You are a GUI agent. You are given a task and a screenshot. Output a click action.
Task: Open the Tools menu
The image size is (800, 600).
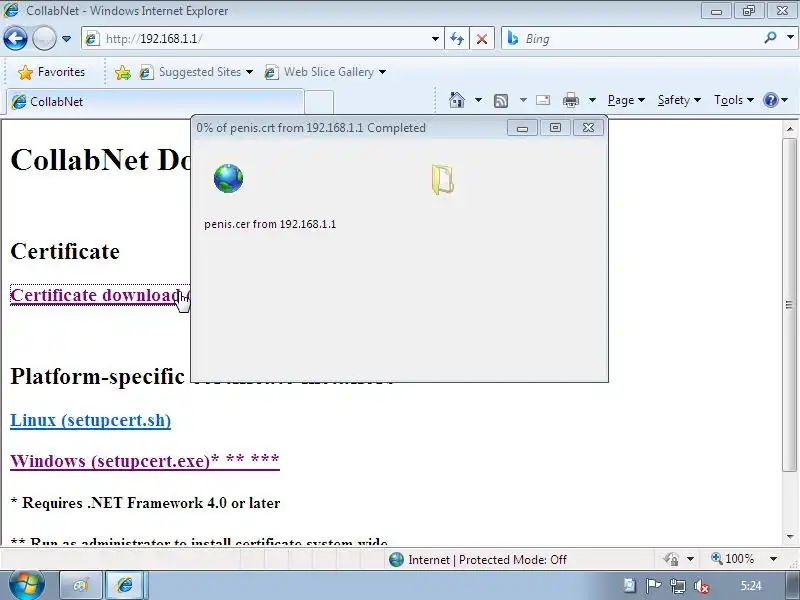[x=734, y=100]
